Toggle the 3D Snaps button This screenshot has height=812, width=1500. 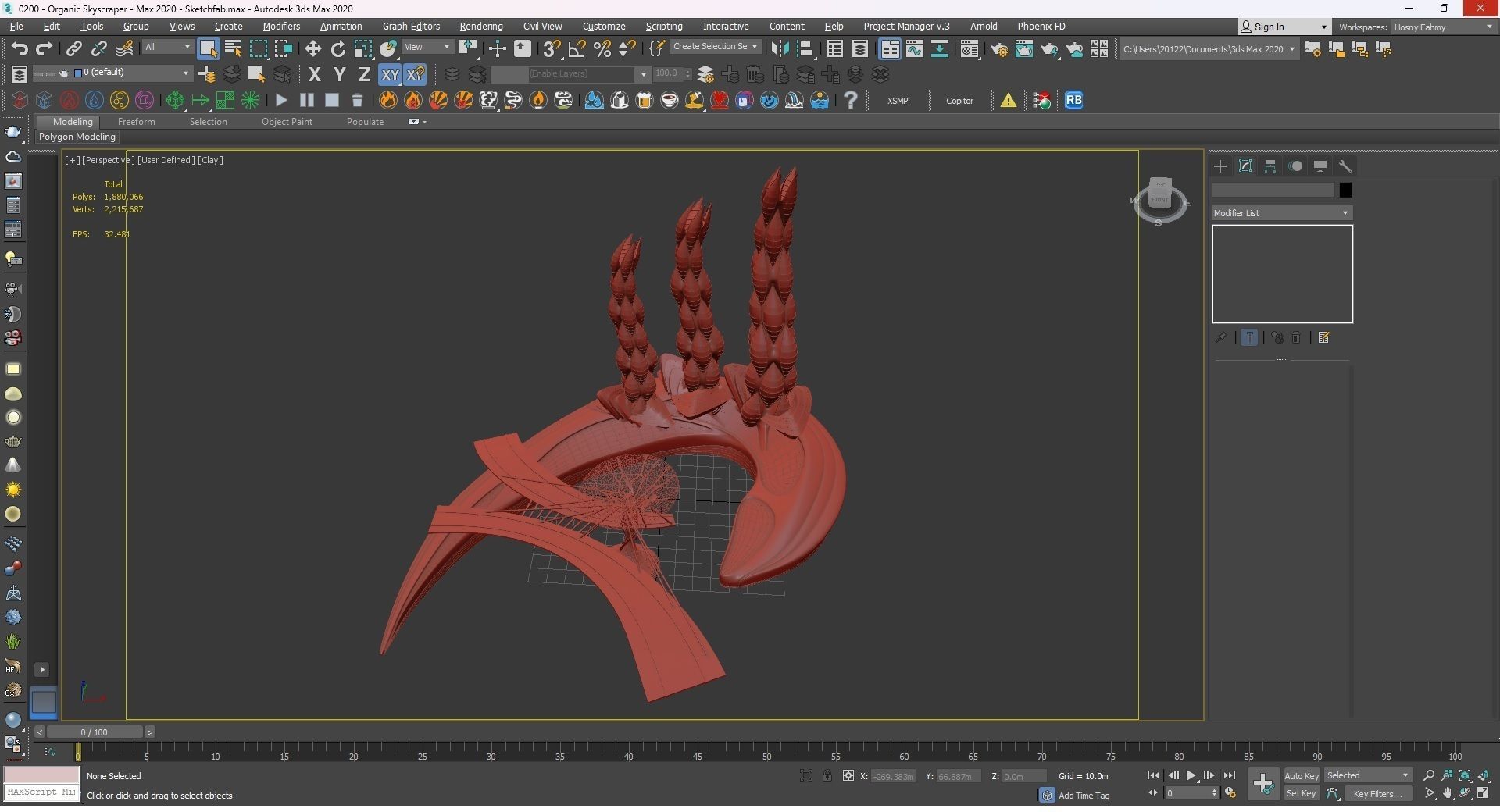pos(552,49)
